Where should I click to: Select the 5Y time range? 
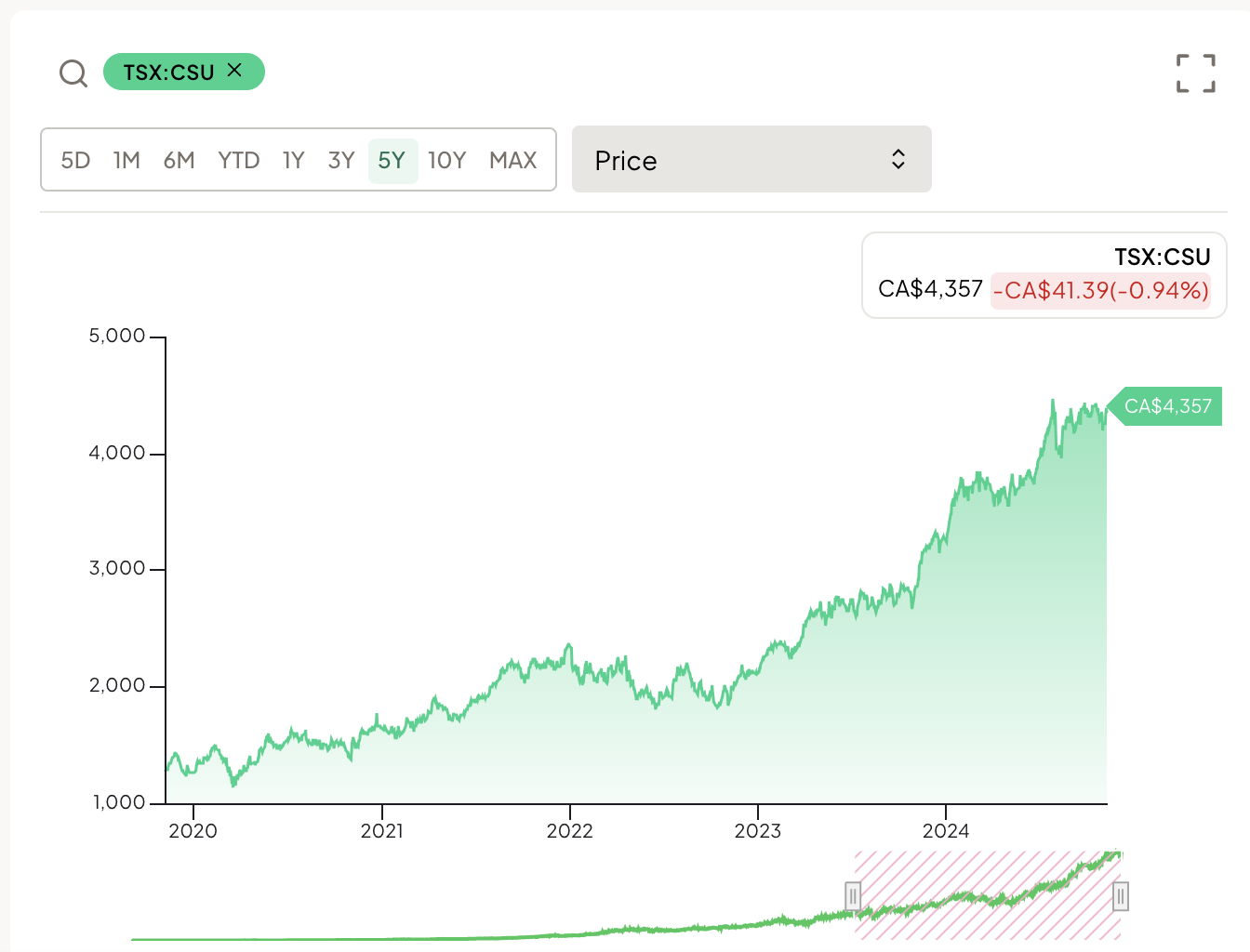[x=392, y=161]
